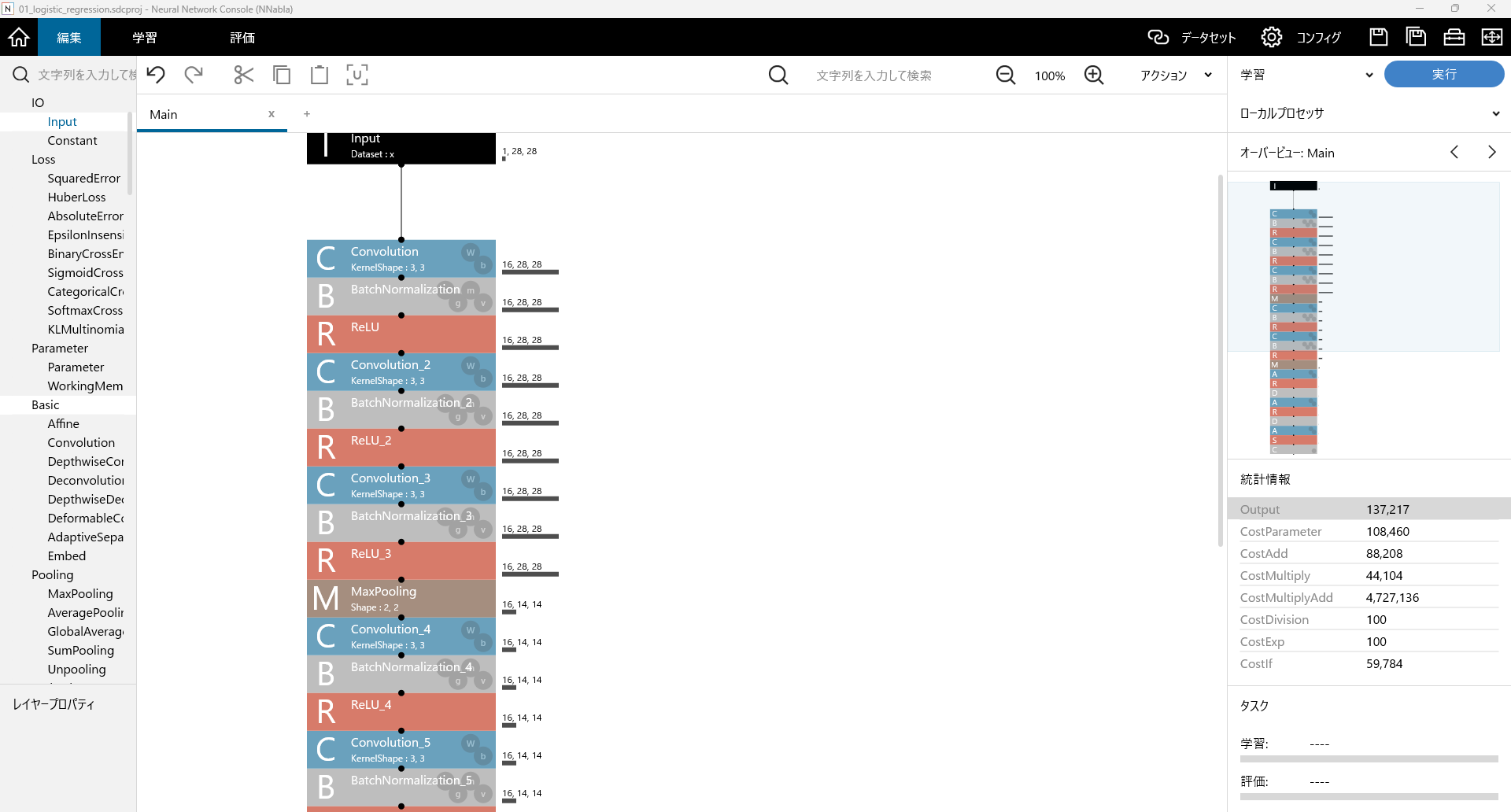Zoom in on the network canvas

click(x=1093, y=75)
